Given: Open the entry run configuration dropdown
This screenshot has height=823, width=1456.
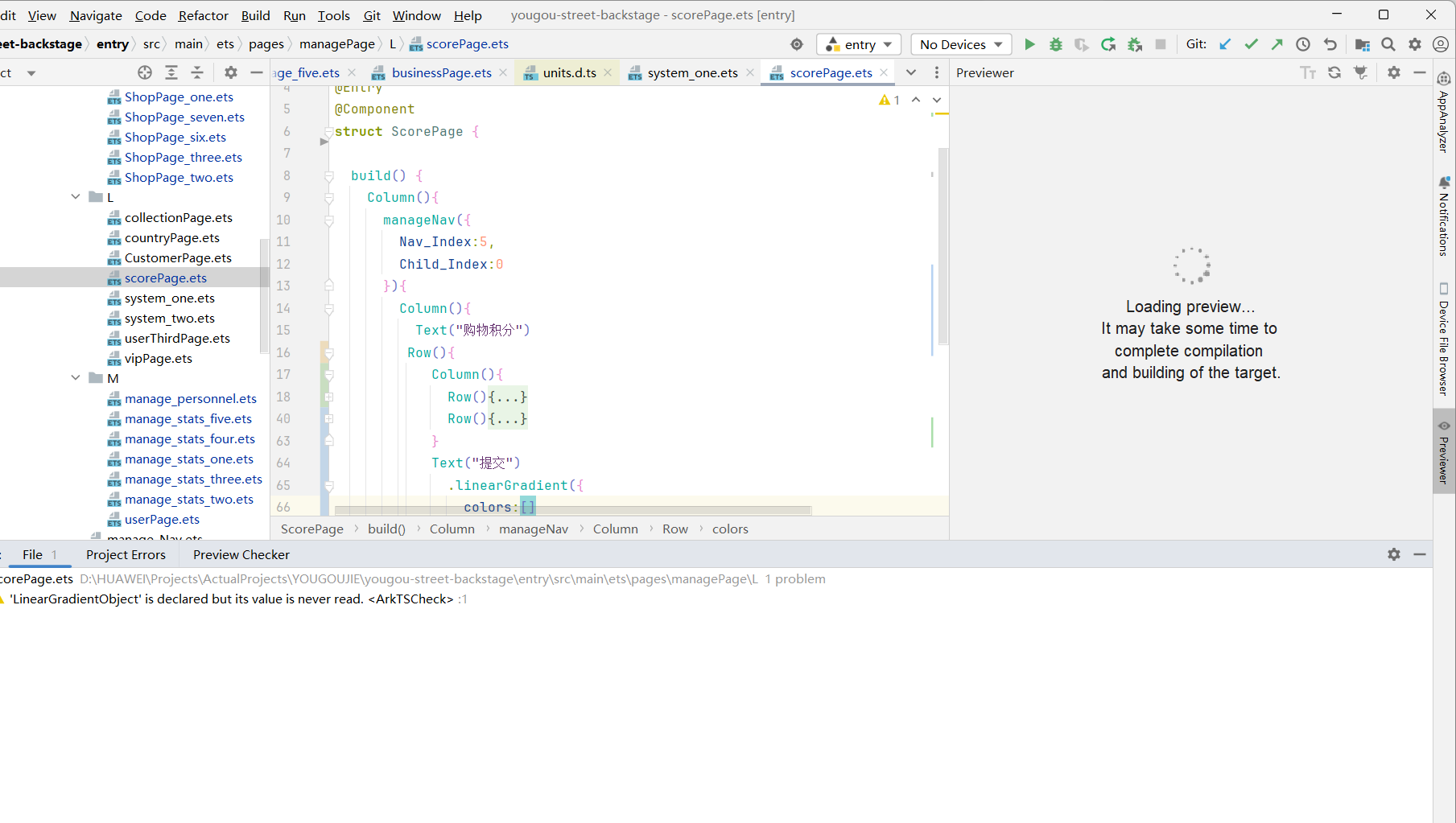Looking at the screenshot, I should point(859,44).
